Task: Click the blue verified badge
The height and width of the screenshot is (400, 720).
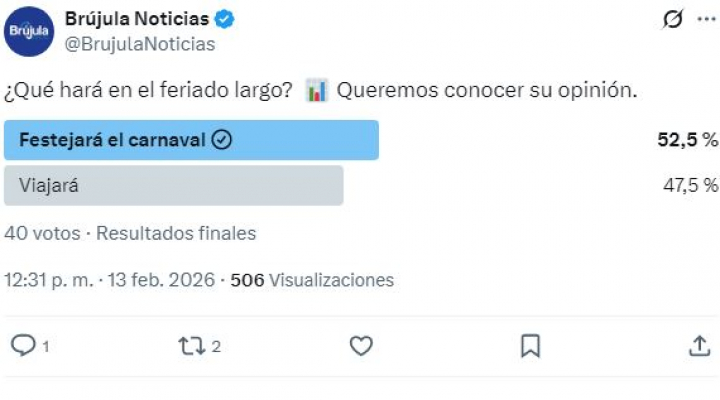Action: (x=226, y=19)
